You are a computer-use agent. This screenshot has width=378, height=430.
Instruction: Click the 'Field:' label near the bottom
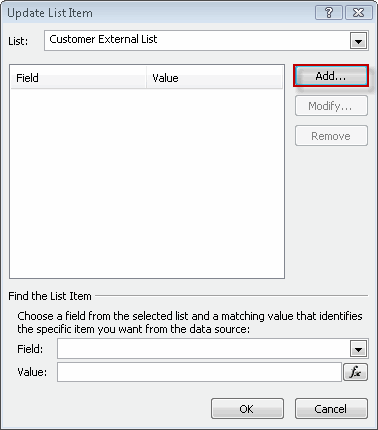(30, 349)
